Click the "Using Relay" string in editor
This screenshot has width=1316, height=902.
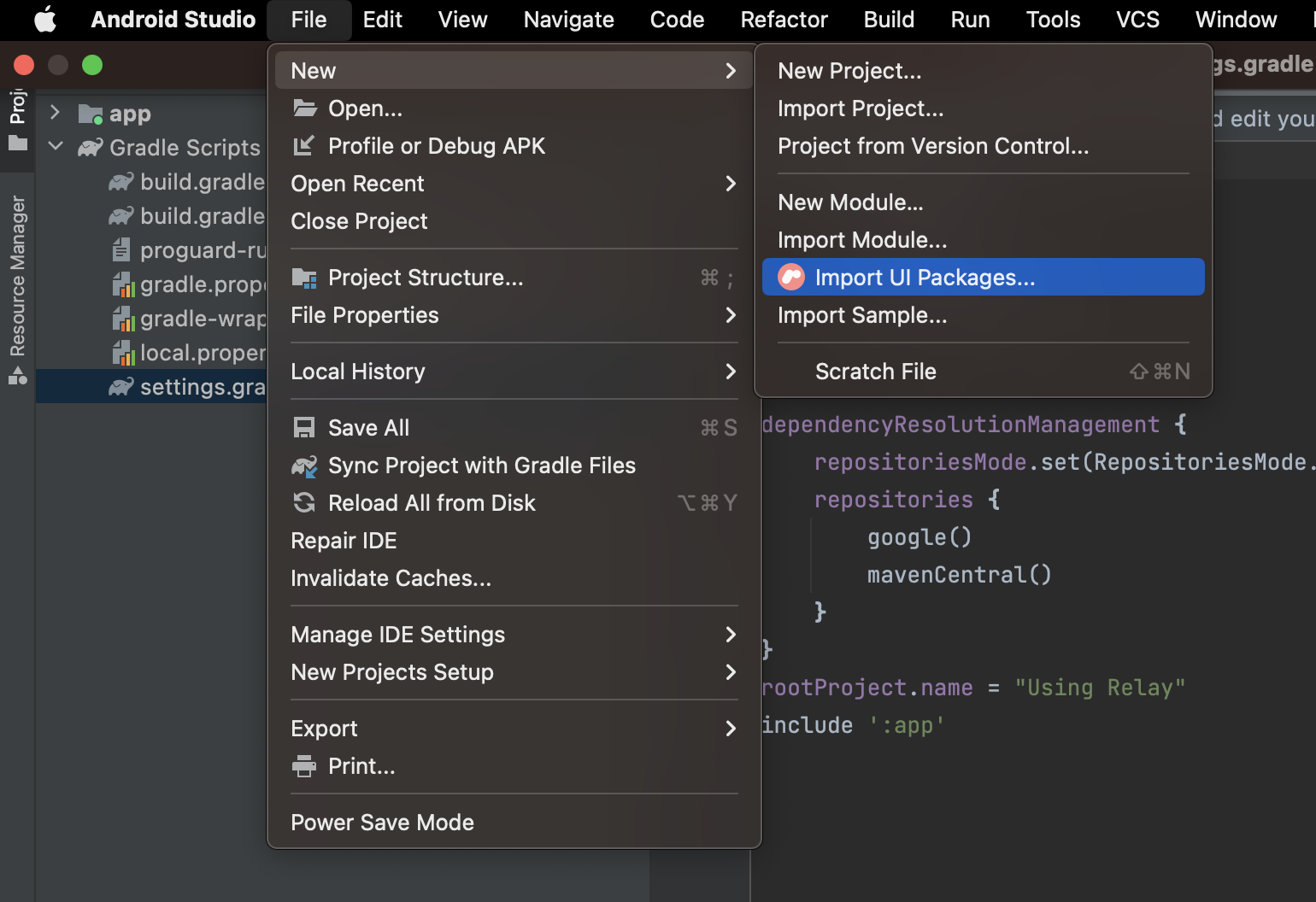(1100, 688)
